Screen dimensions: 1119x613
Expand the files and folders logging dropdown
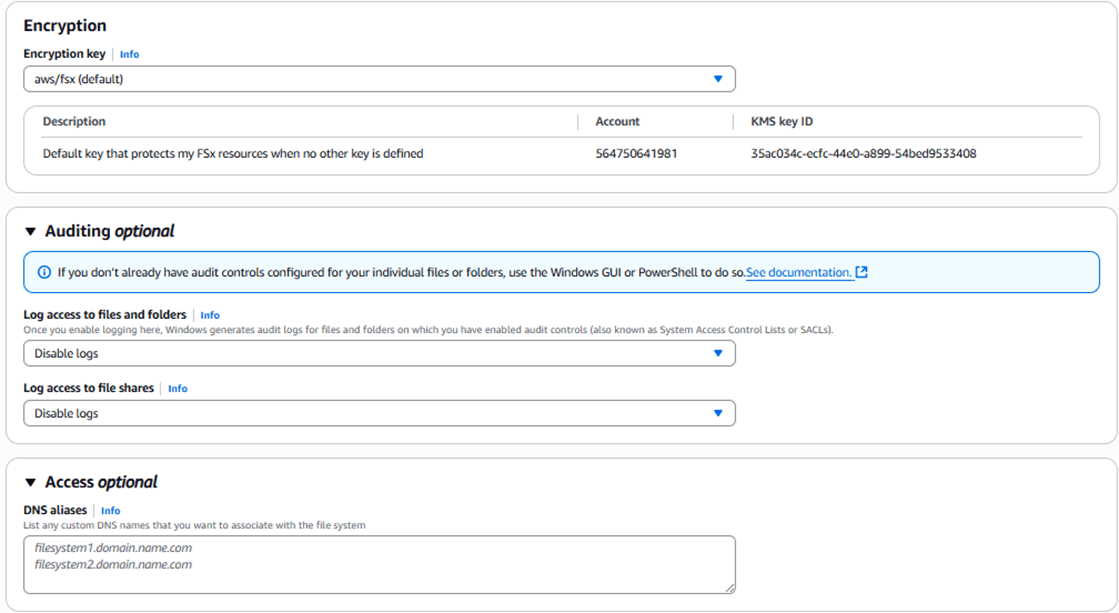pyautogui.click(x=379, y=353)
